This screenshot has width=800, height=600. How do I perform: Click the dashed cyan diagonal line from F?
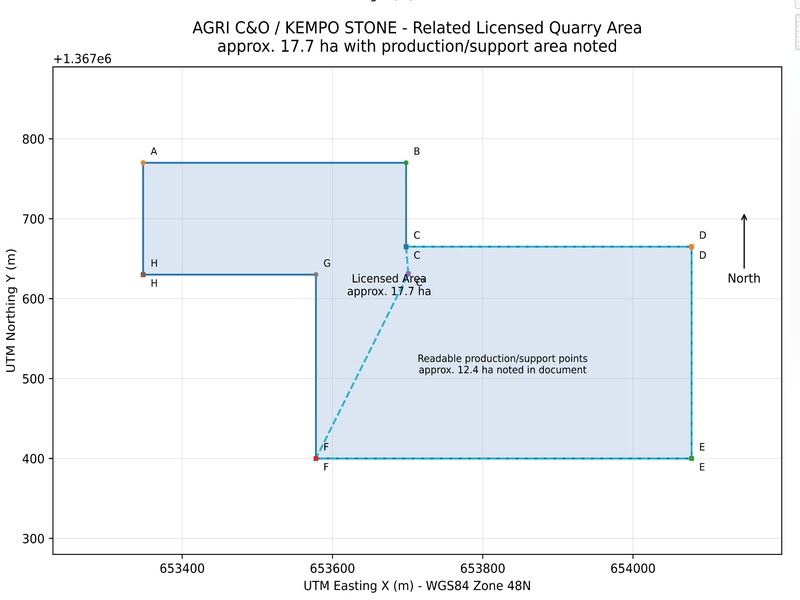click(362, 366)
